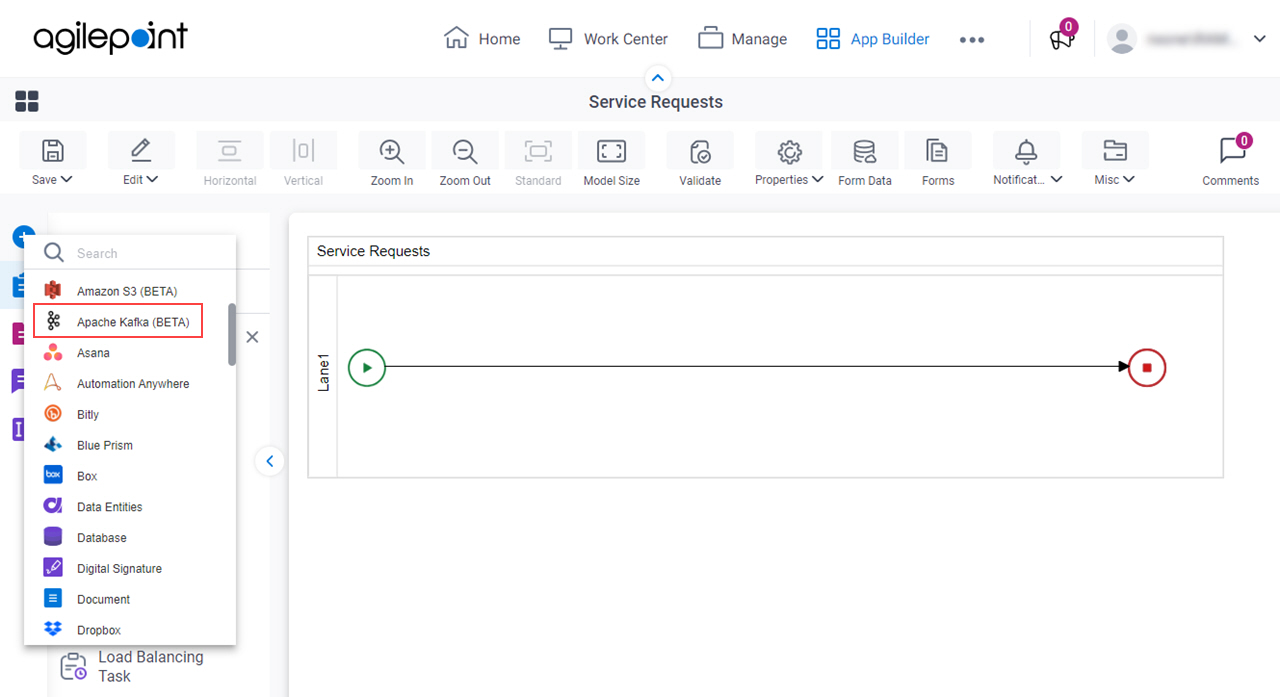Expand the Misc dropdown arrow

[x=1129, y=180]
